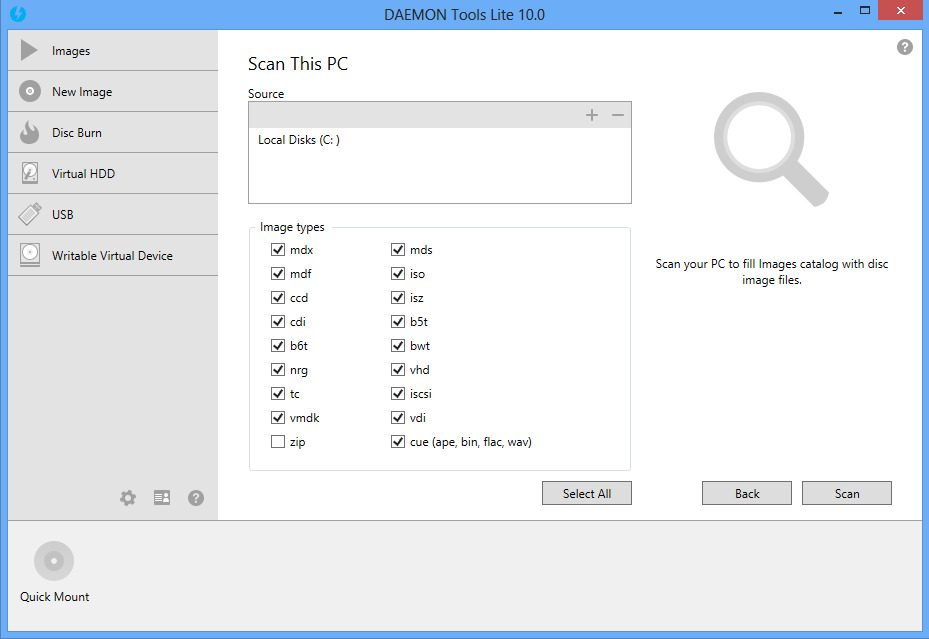Select the Virtual HDD drive icon
The image size is (929, 639).
[x=30, y=174]
